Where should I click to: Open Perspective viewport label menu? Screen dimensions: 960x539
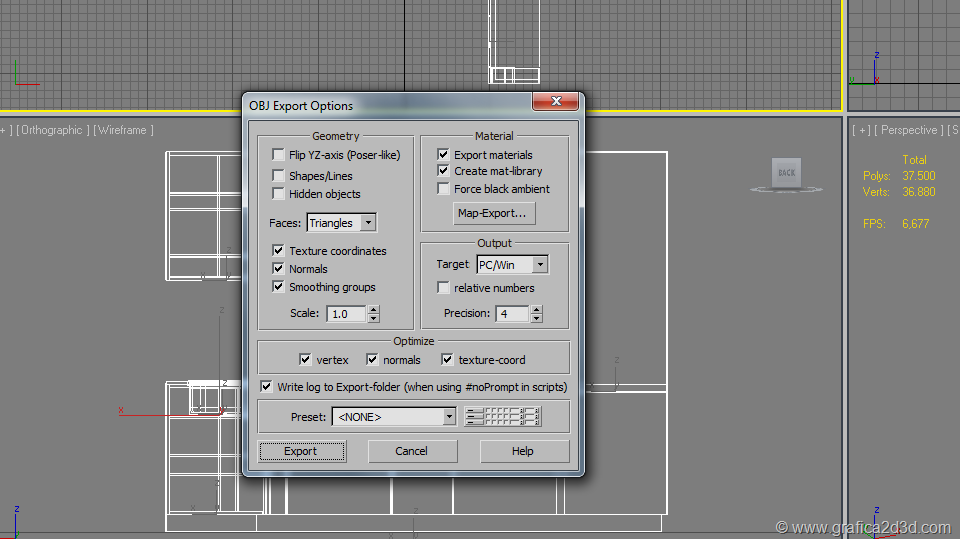909,130
